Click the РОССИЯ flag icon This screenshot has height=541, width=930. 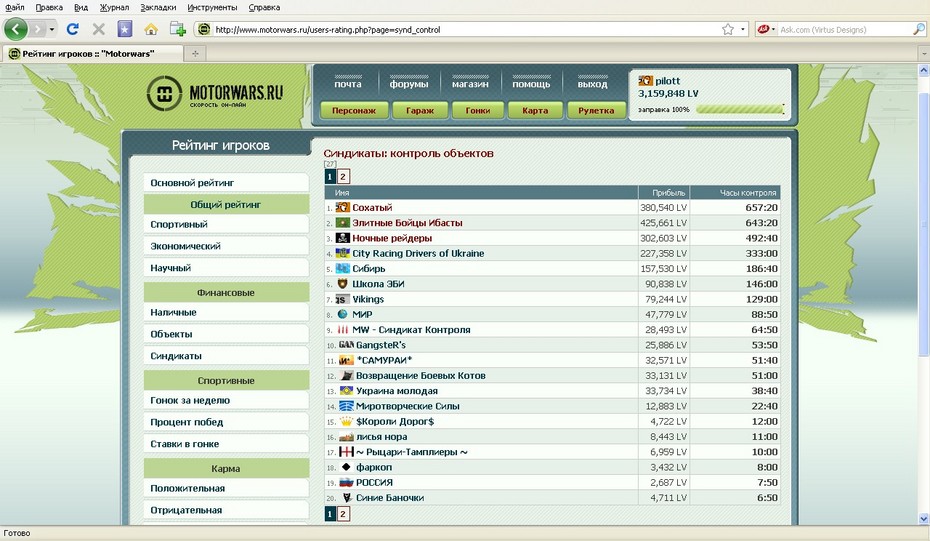(x=346, y=482)
